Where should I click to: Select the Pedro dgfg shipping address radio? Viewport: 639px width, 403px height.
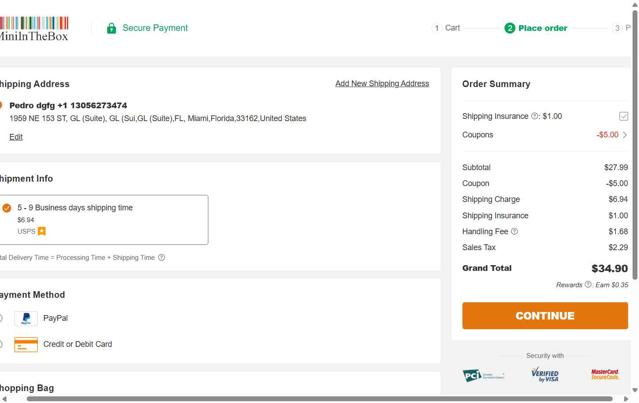1,105
